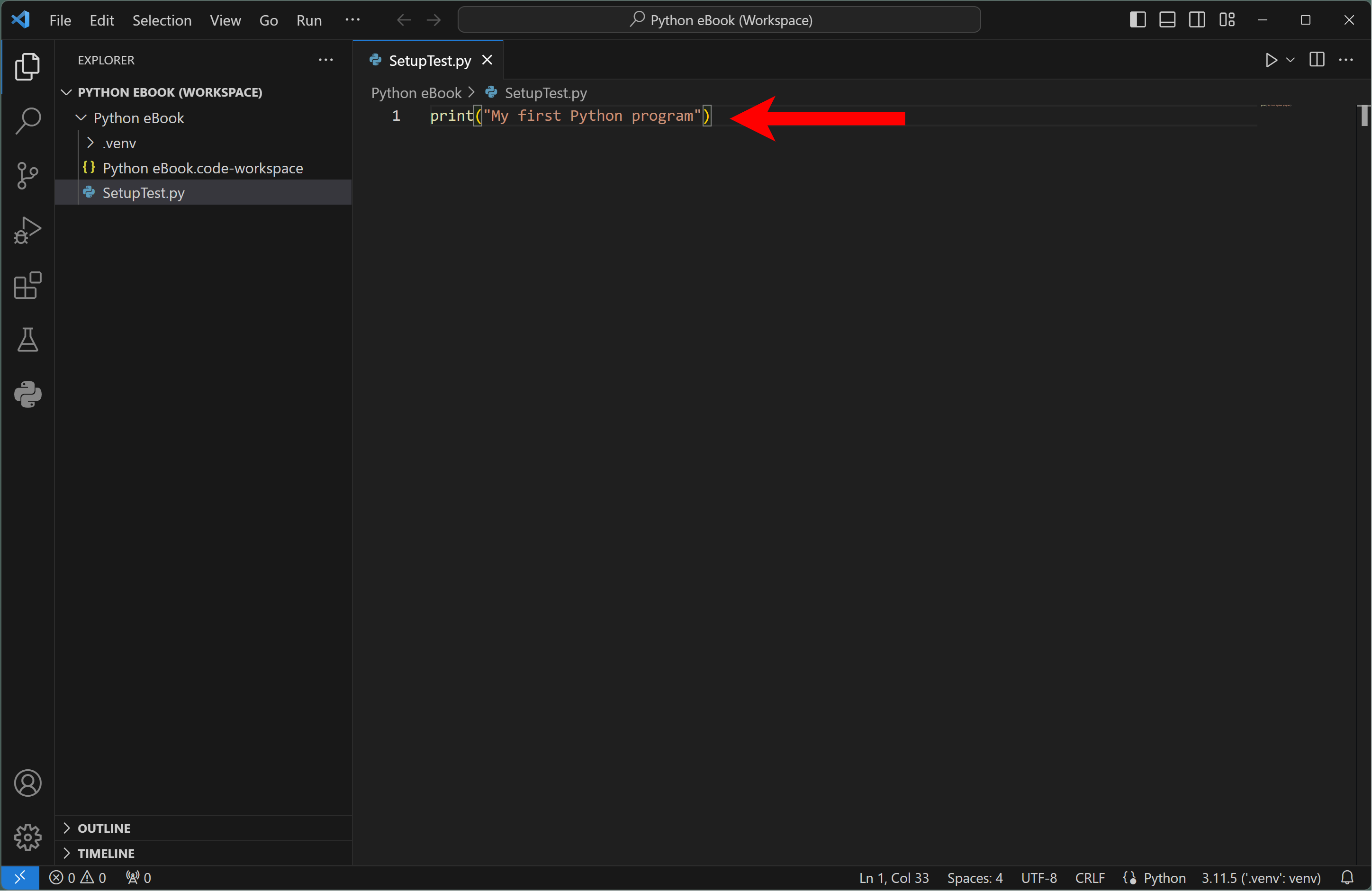Viewport: 1372px width, 891px height.
Task: Open the View menu
Action: 226,20
